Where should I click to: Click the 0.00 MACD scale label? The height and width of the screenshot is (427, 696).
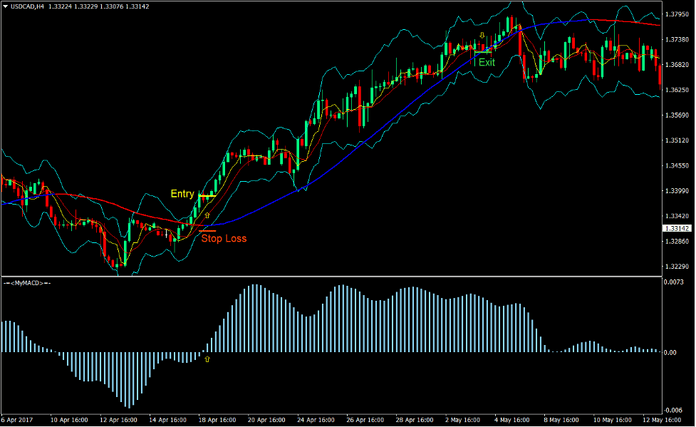coord(670,352)
